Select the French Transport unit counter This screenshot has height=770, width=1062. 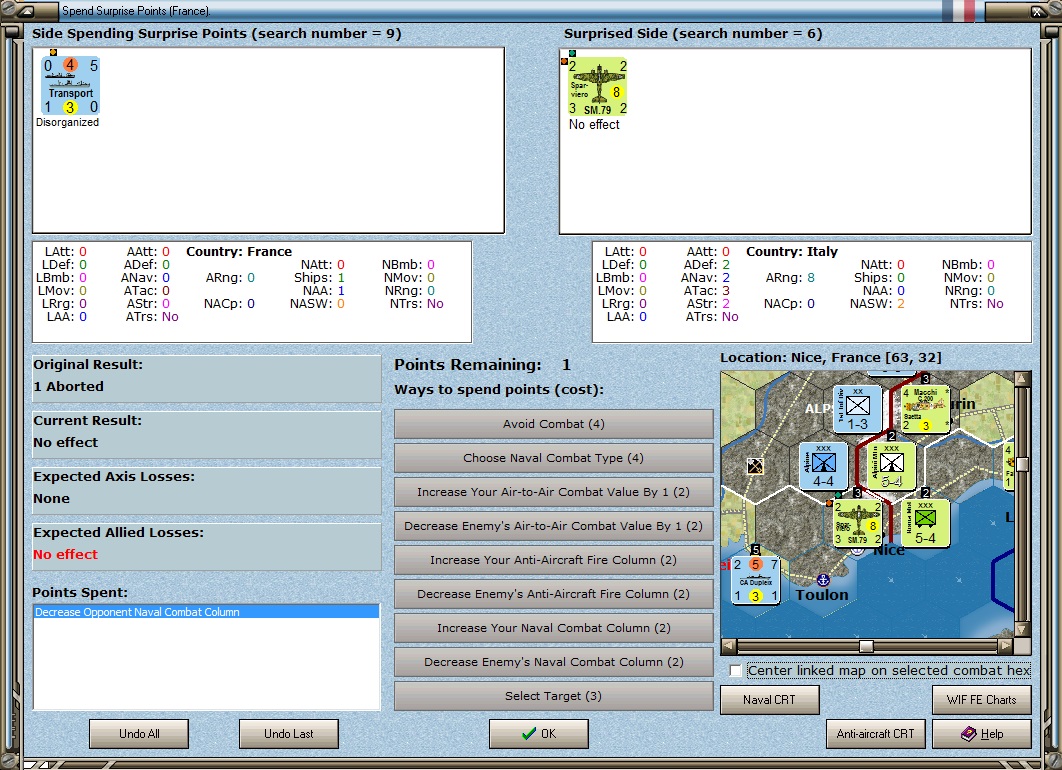tap(70, 86)
